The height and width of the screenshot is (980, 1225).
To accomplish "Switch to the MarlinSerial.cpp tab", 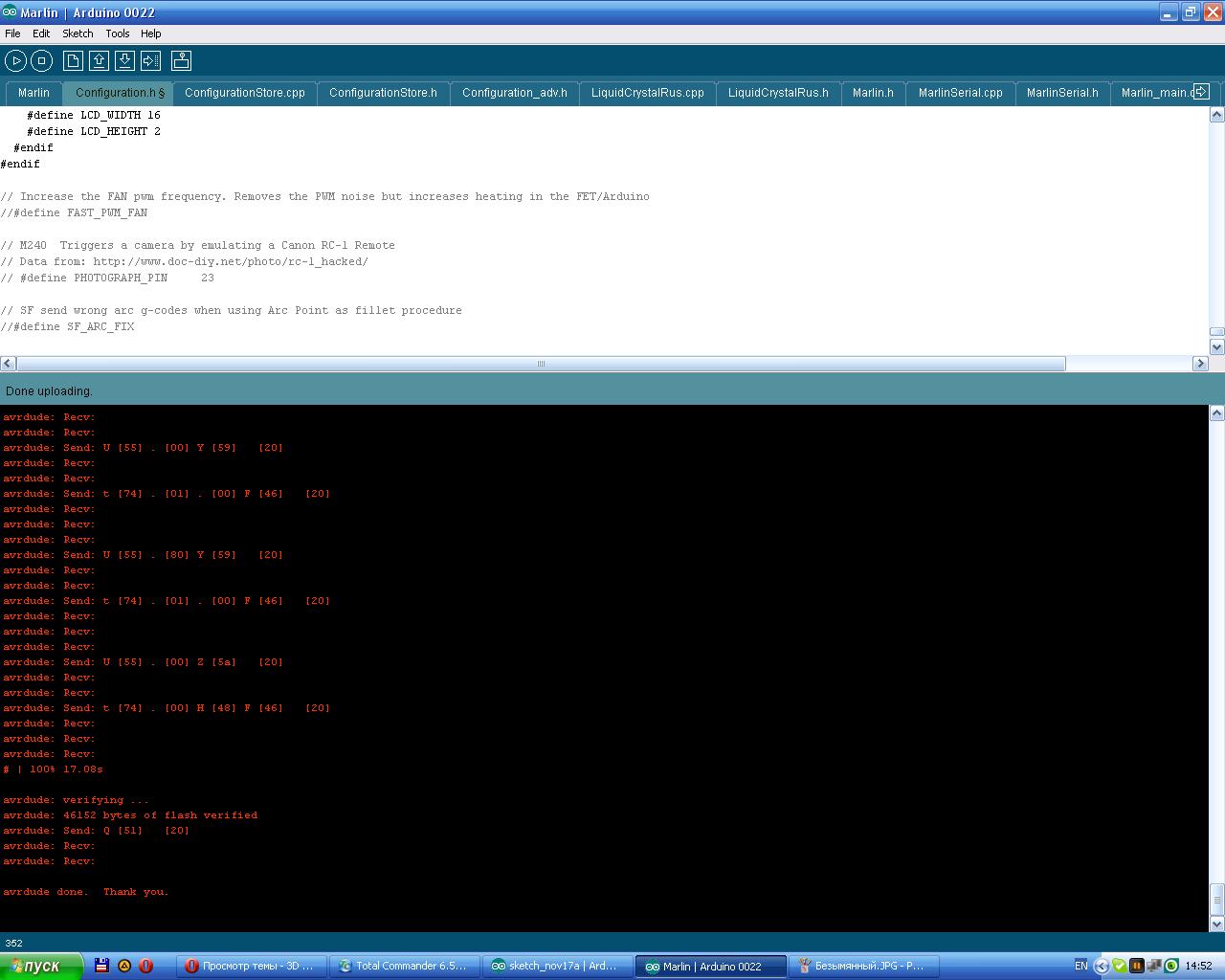I will coord(960,93).
